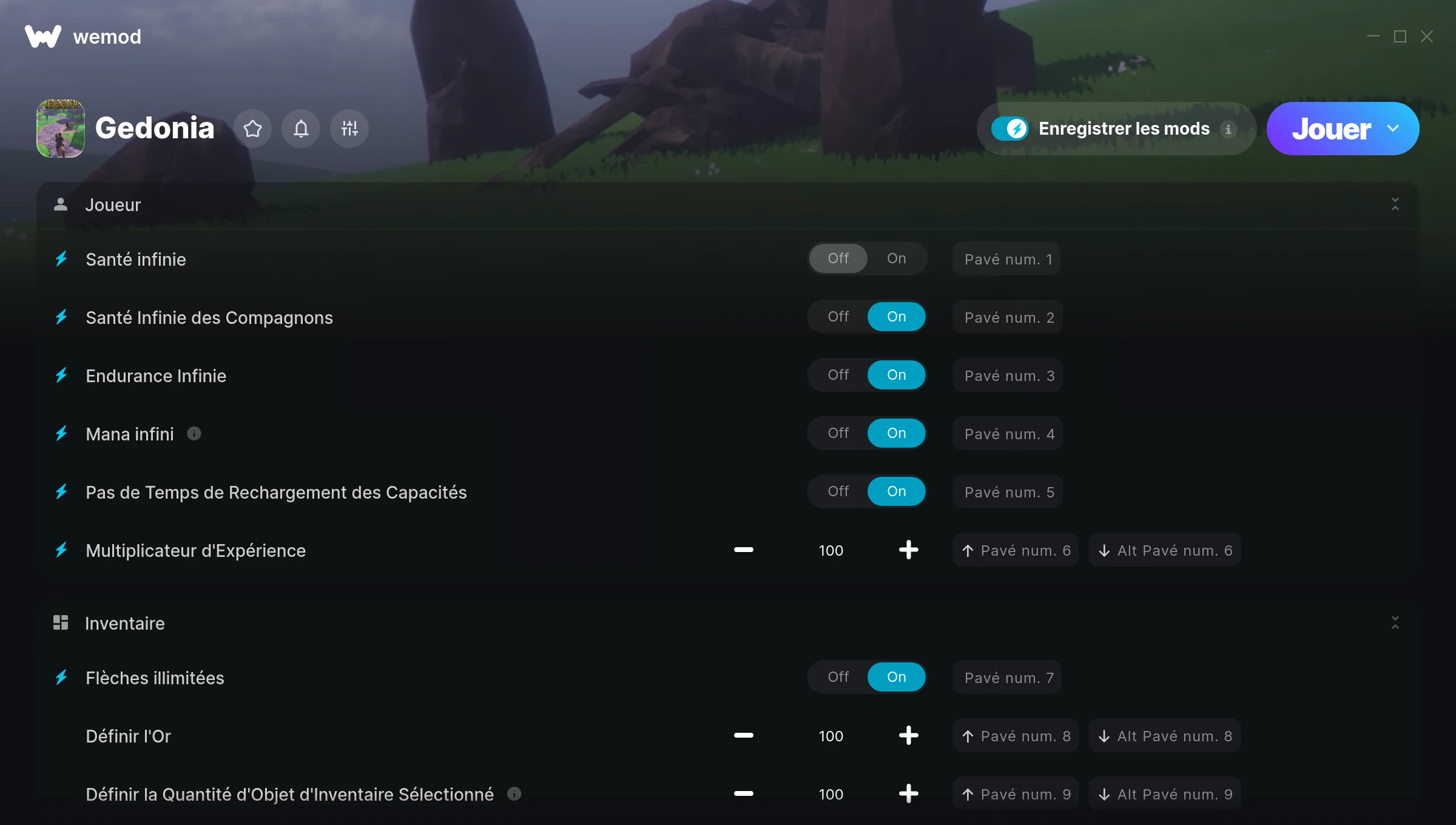
Task: Turn on Santé infinie
Action: 896,258
